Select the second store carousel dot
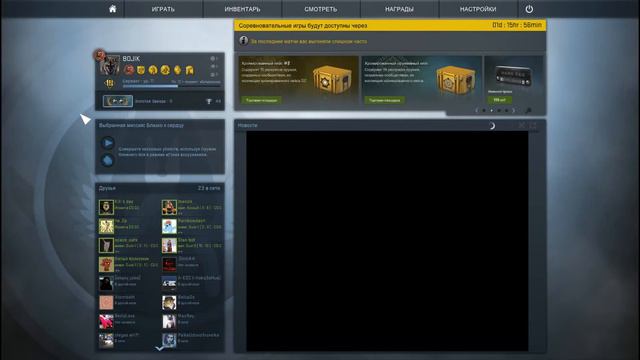 [491, 110]
